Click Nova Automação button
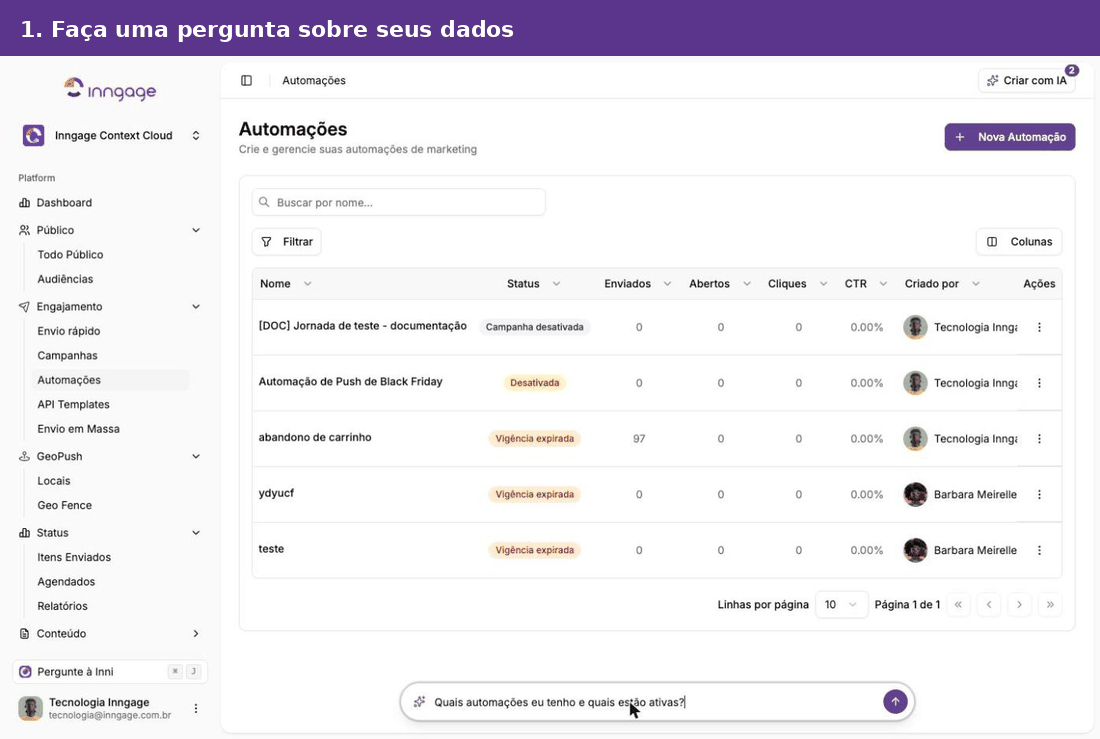1100x739 pixels. (1010, 137)
